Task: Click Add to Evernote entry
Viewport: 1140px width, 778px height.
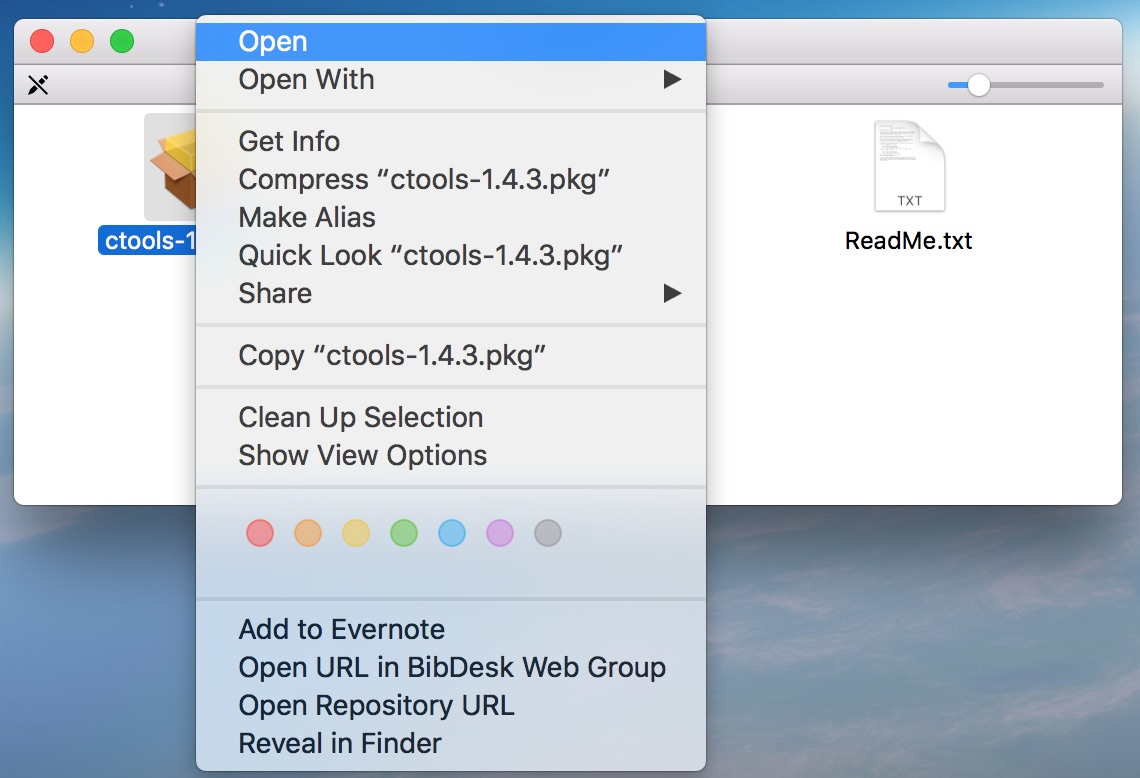Action: click(x=341, y=629)
